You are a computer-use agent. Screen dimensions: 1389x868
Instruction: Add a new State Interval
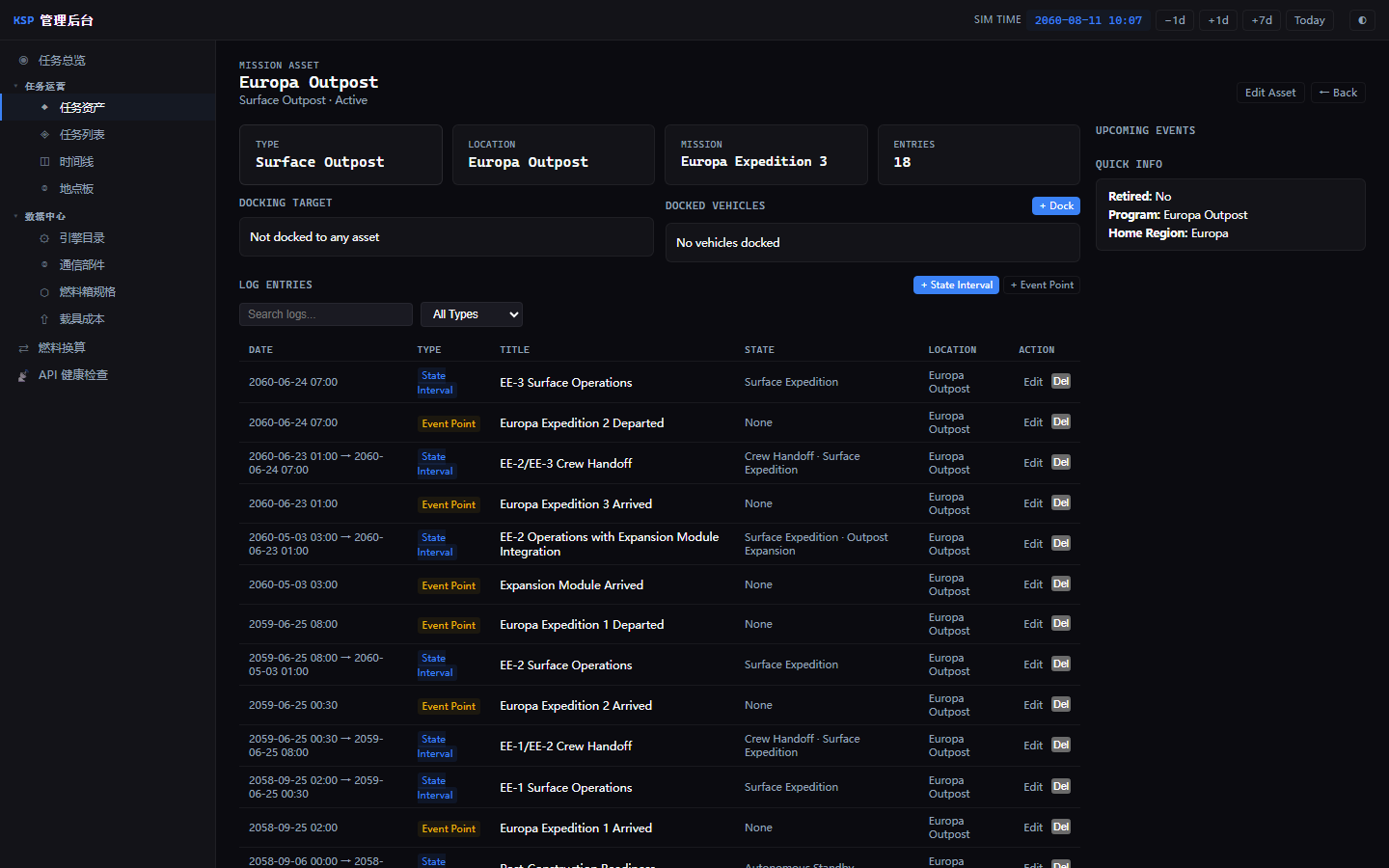click(x=956, y=285)
